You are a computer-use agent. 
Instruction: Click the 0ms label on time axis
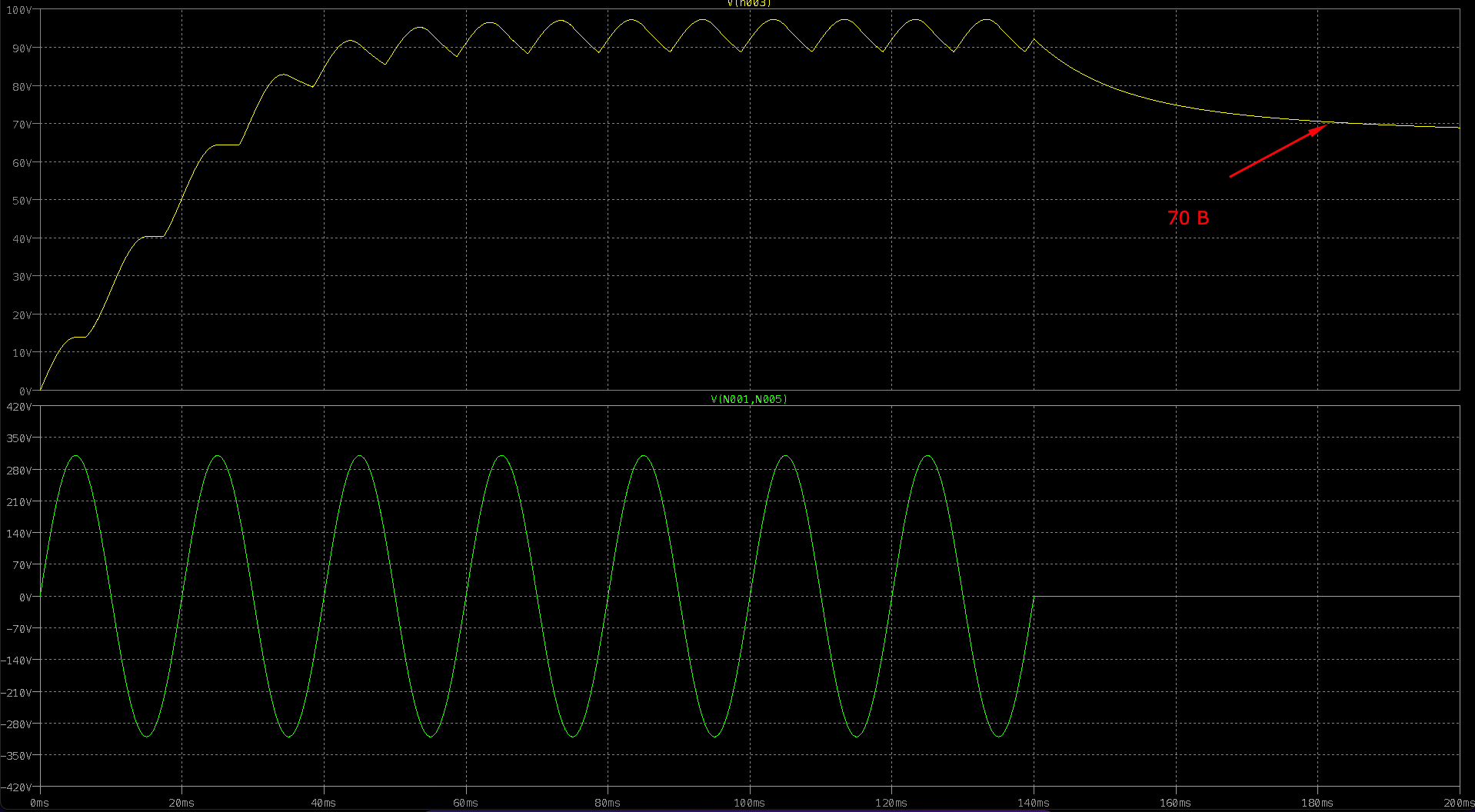39,803
